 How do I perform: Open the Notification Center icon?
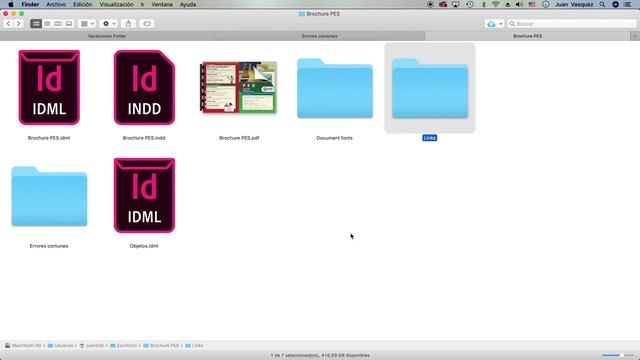(628, 4)
